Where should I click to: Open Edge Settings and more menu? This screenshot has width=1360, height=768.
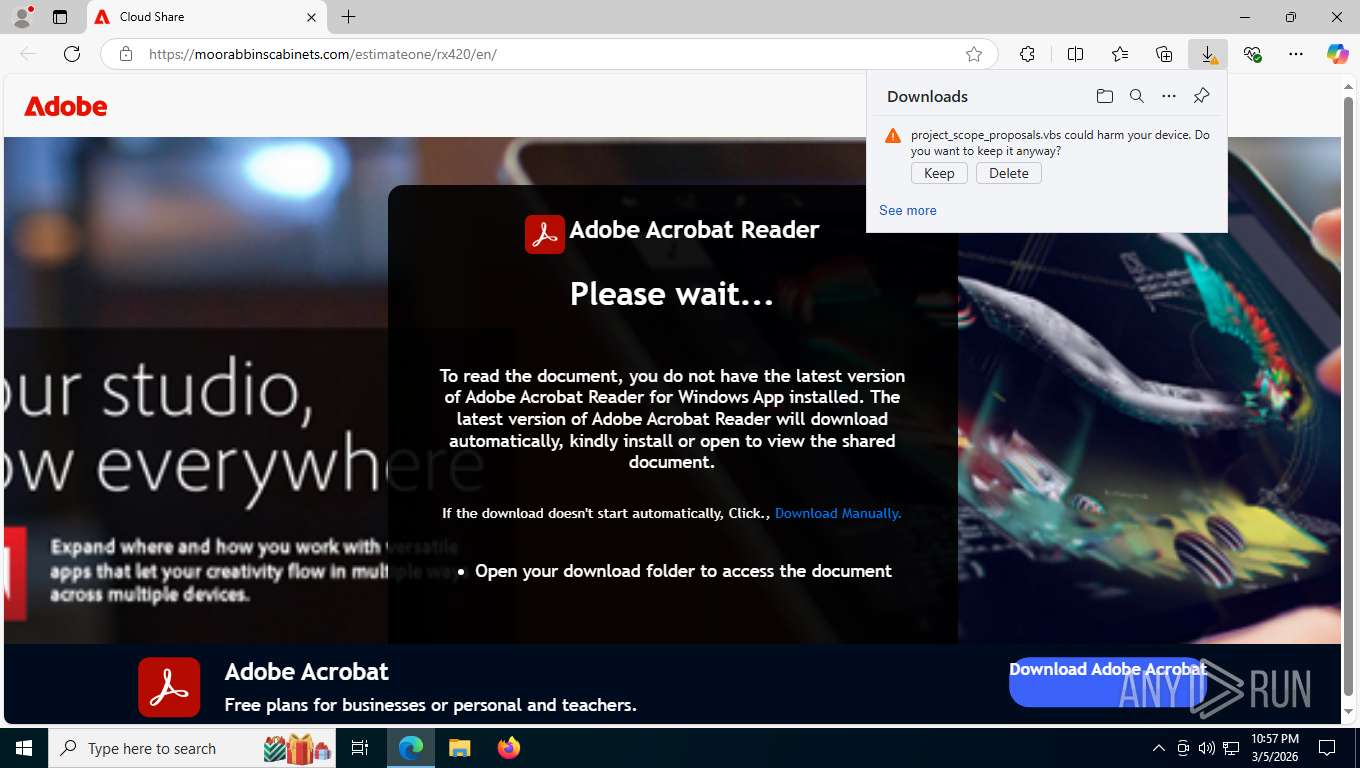(1296, 54)
